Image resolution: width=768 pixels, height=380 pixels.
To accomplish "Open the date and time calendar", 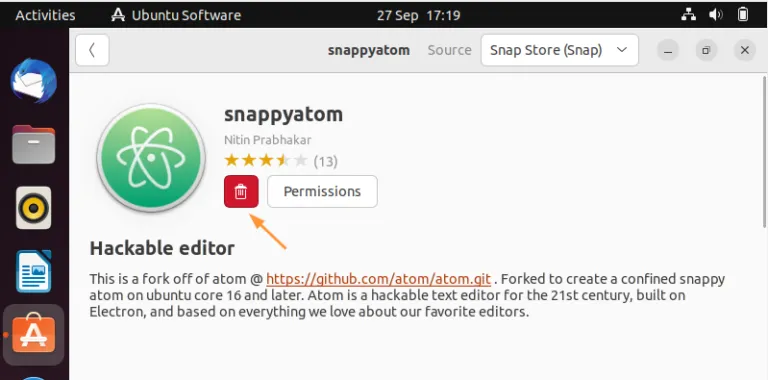I will pos(418,15).
